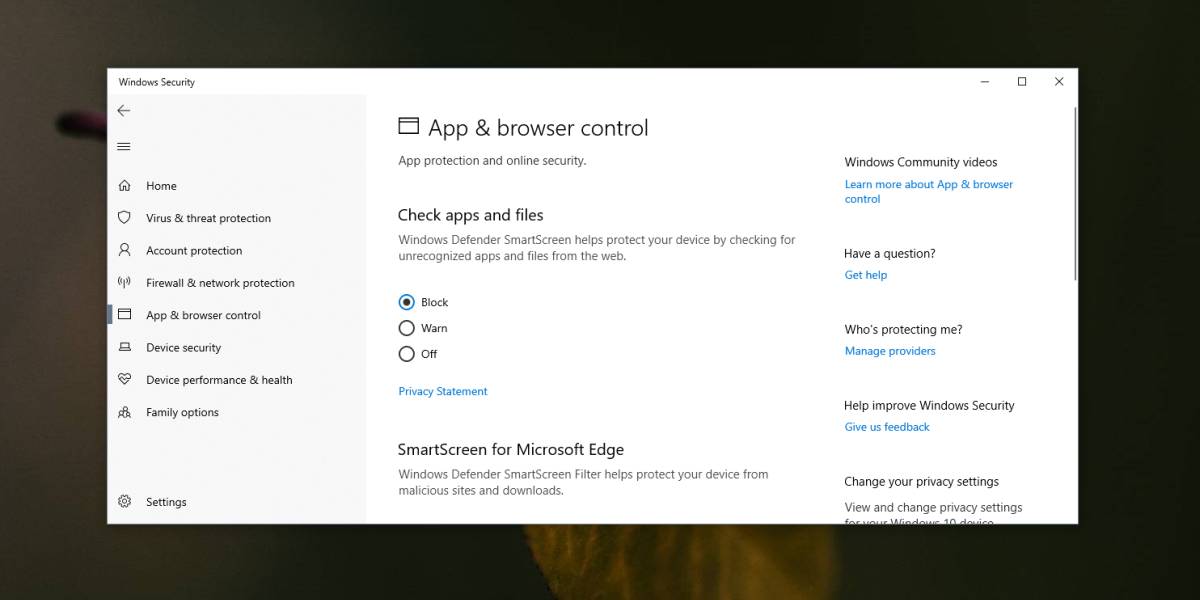The width and height of the screenshot is (1200, 600).
Task: Click the Home house icon
Action: pos(124,185)
